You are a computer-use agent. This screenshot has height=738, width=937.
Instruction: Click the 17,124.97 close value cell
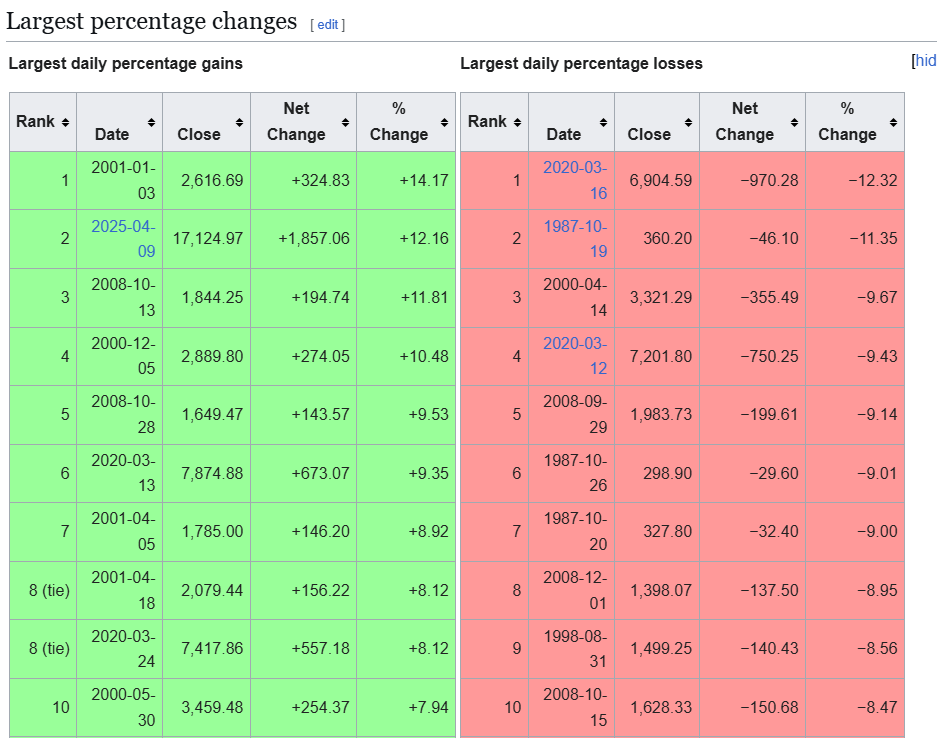point(206,239)
